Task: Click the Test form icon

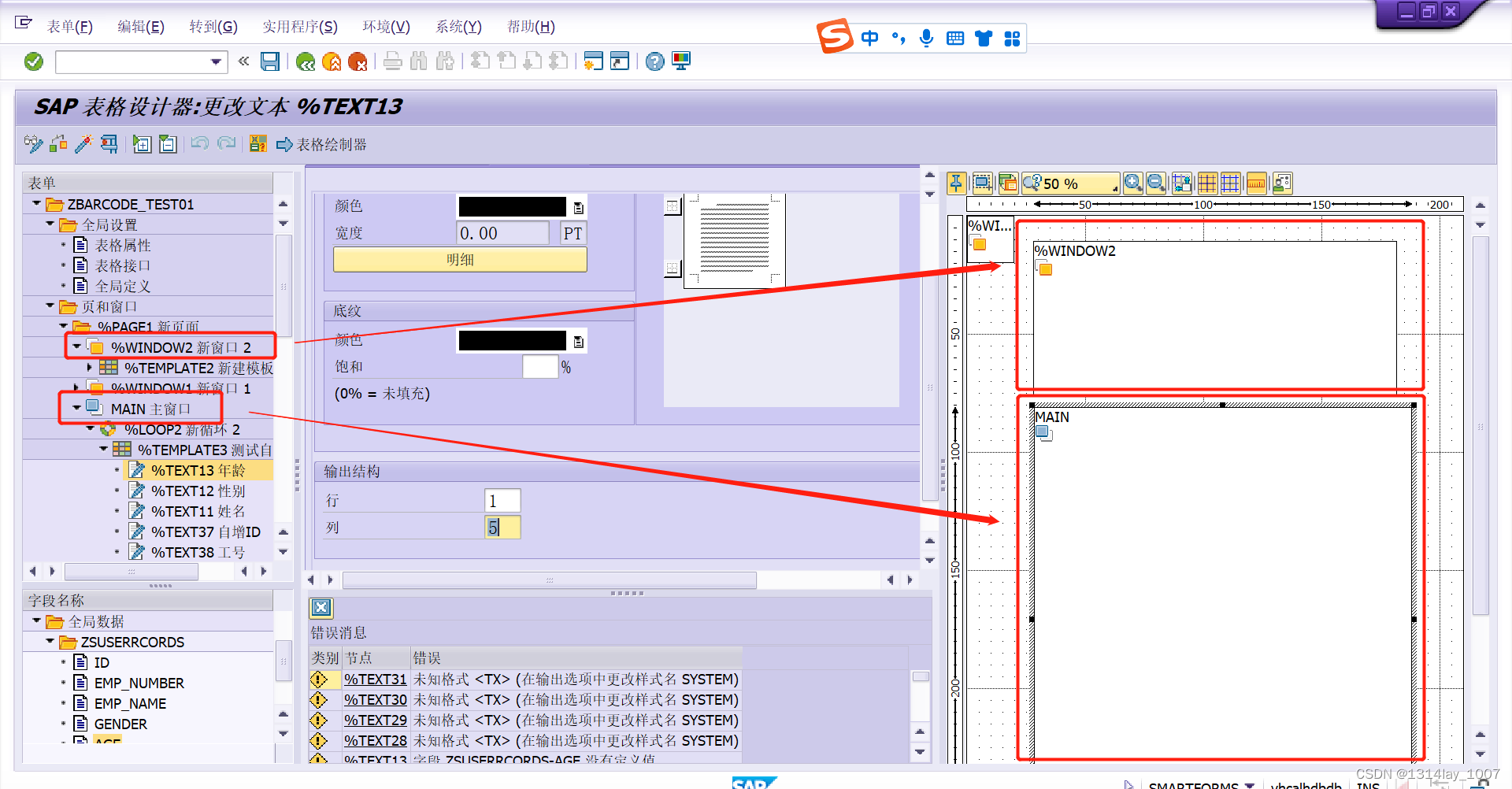Action: coord(109,144)
